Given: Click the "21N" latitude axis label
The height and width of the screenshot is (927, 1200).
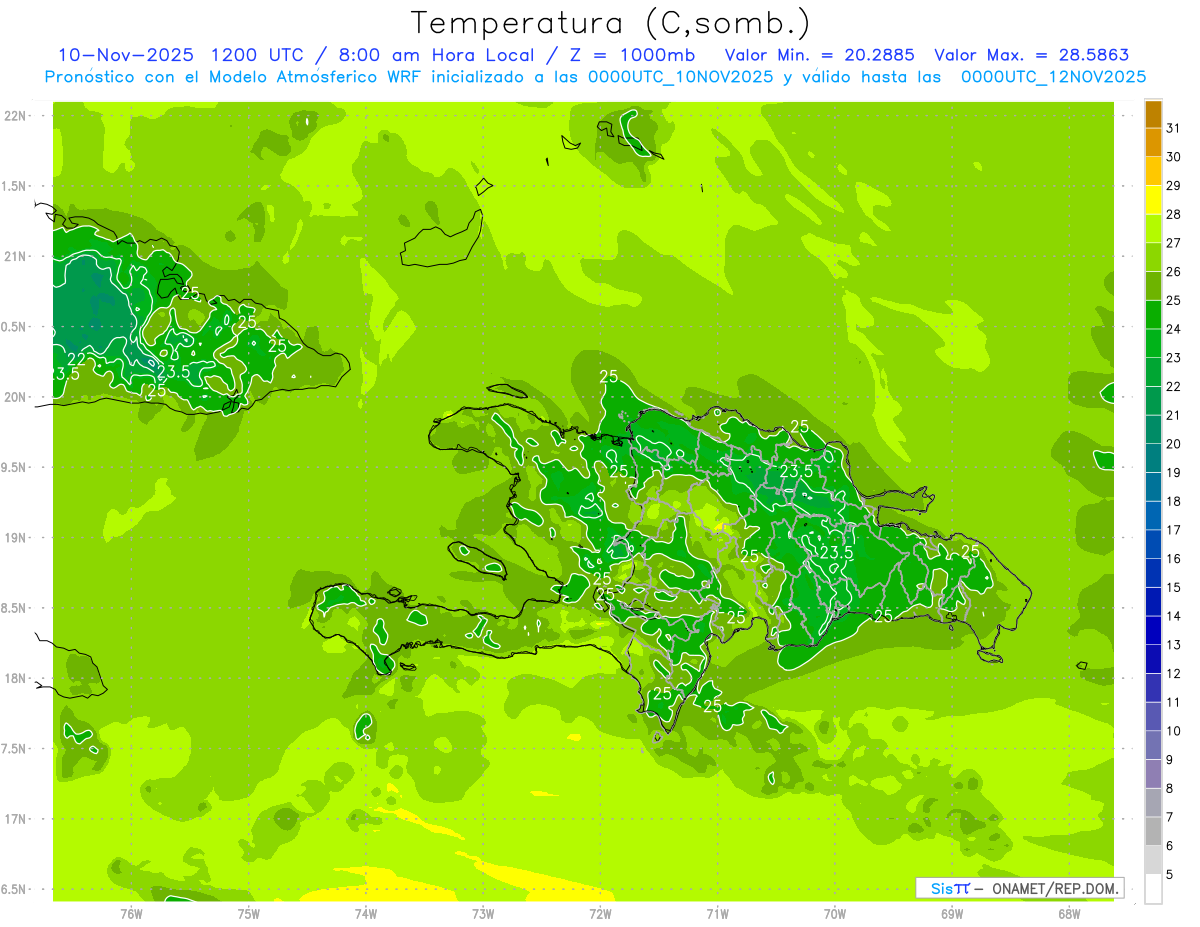Looking at the screenshot, I should (15, 257).
